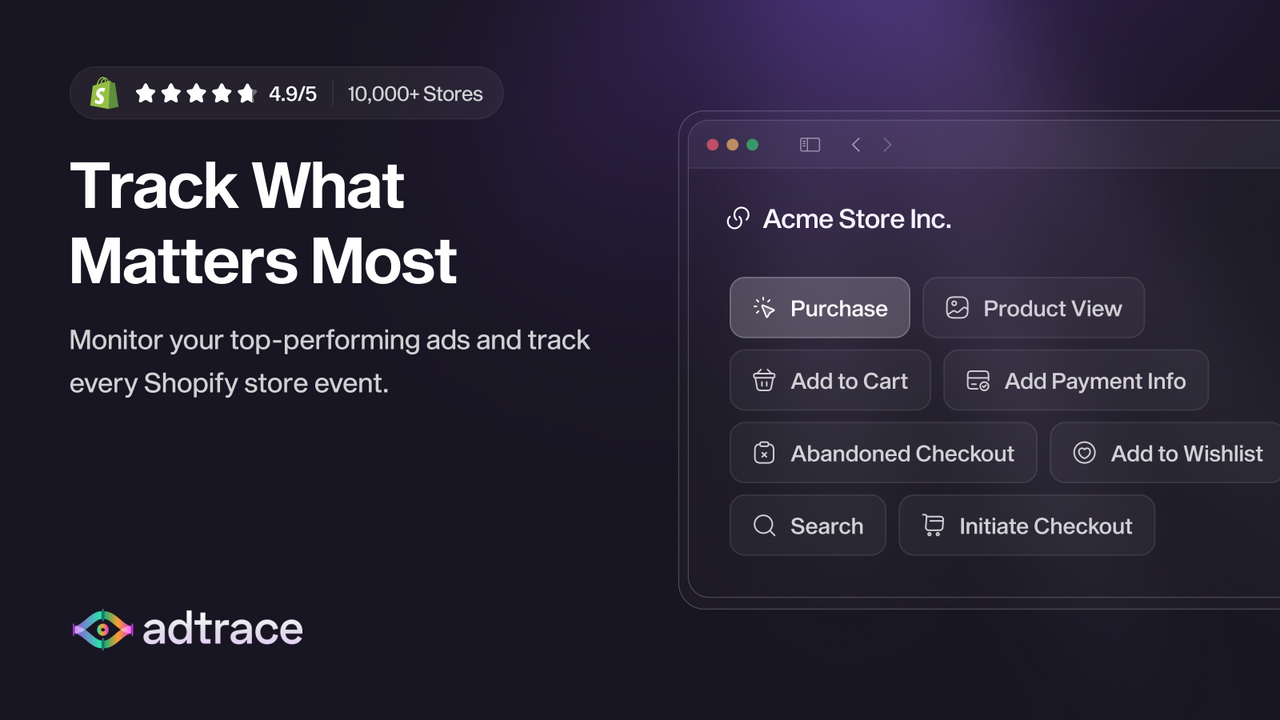Click the yellow minimize window dot
The height and width of the screenshot is (720, 1280).
point(732,145)
